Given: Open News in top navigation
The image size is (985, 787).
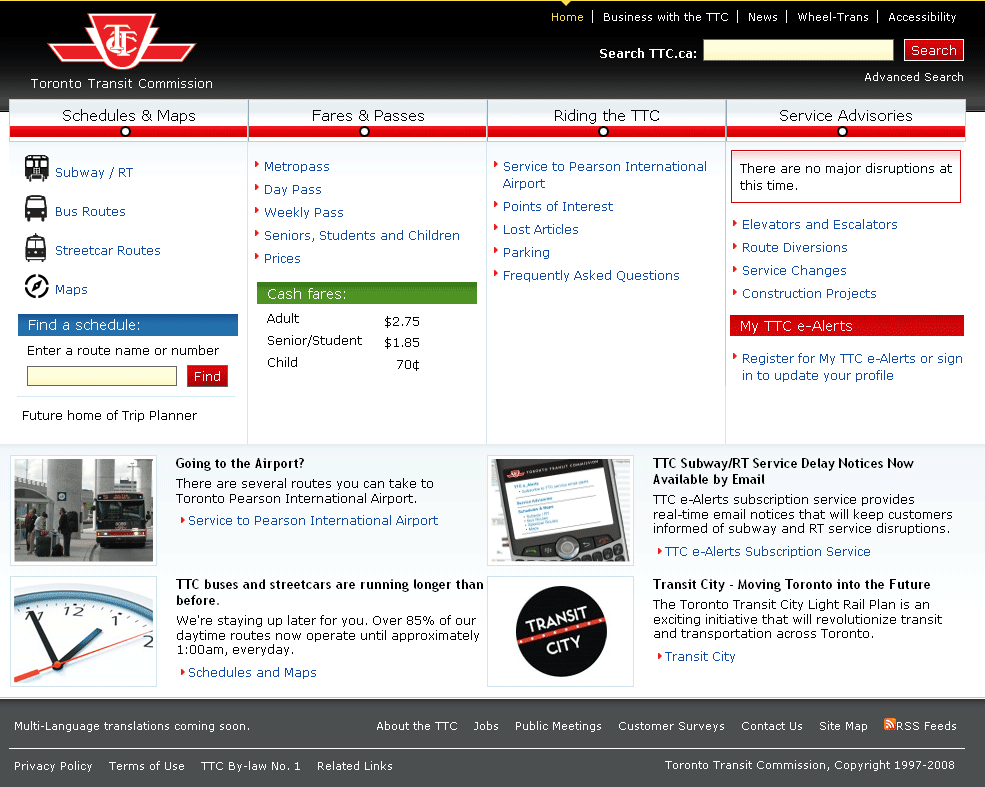Looking at the screenshot, I should pos(763,17).
